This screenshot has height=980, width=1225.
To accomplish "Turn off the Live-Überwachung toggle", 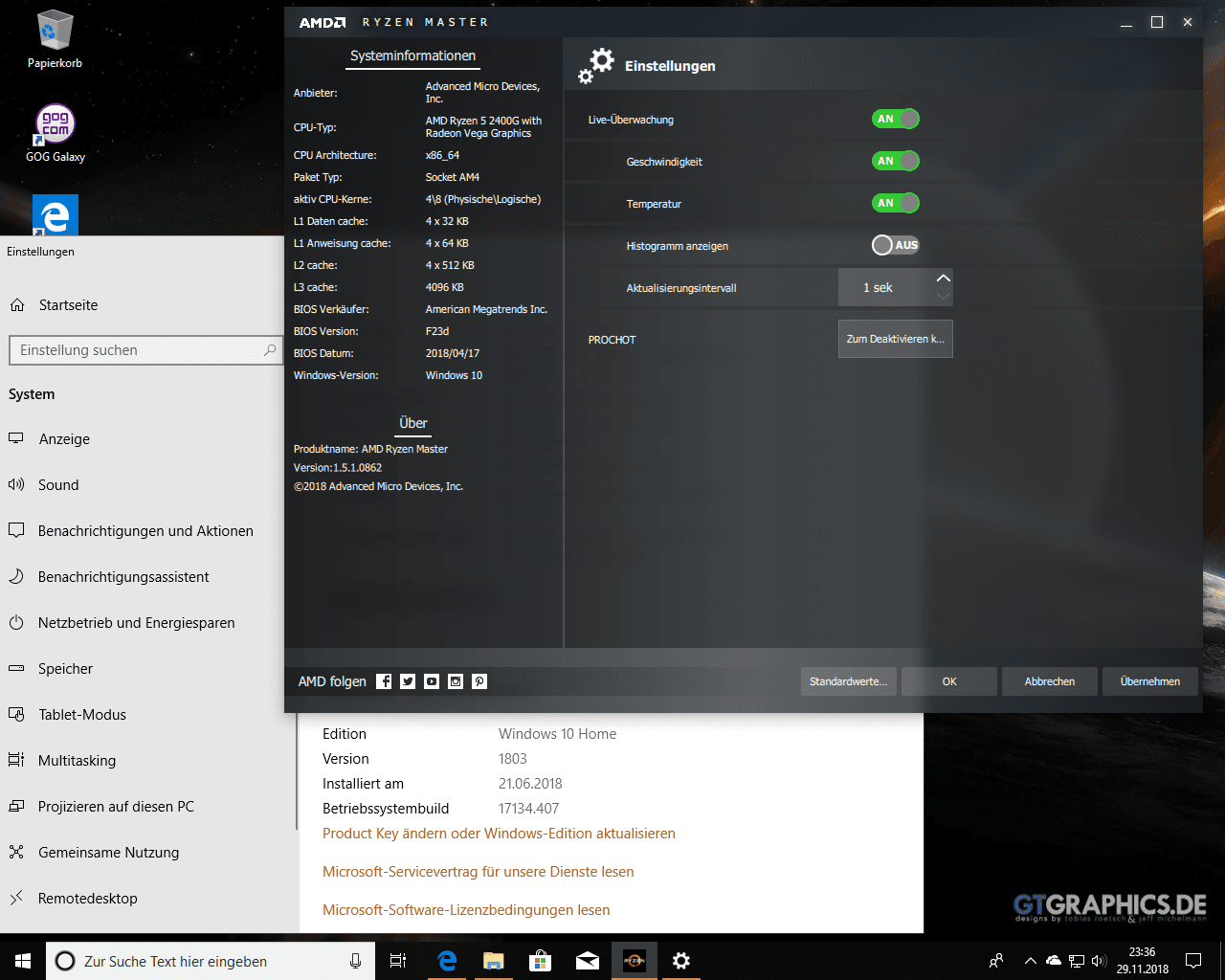I will [x=896, y=119].
